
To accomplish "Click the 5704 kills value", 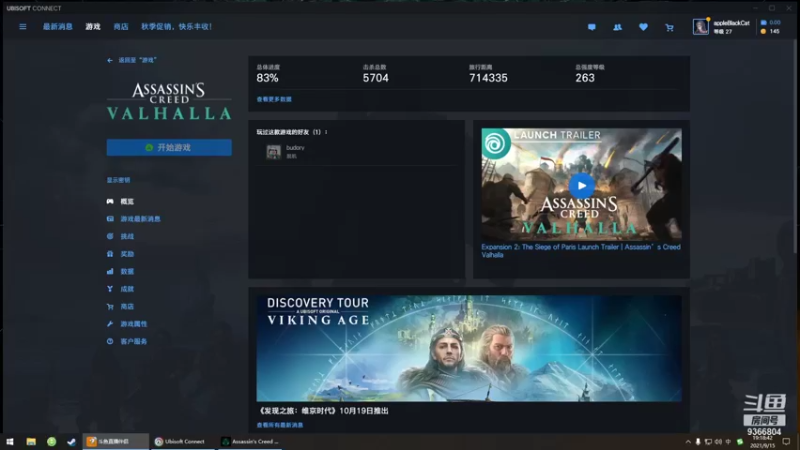I will (376, 78).
